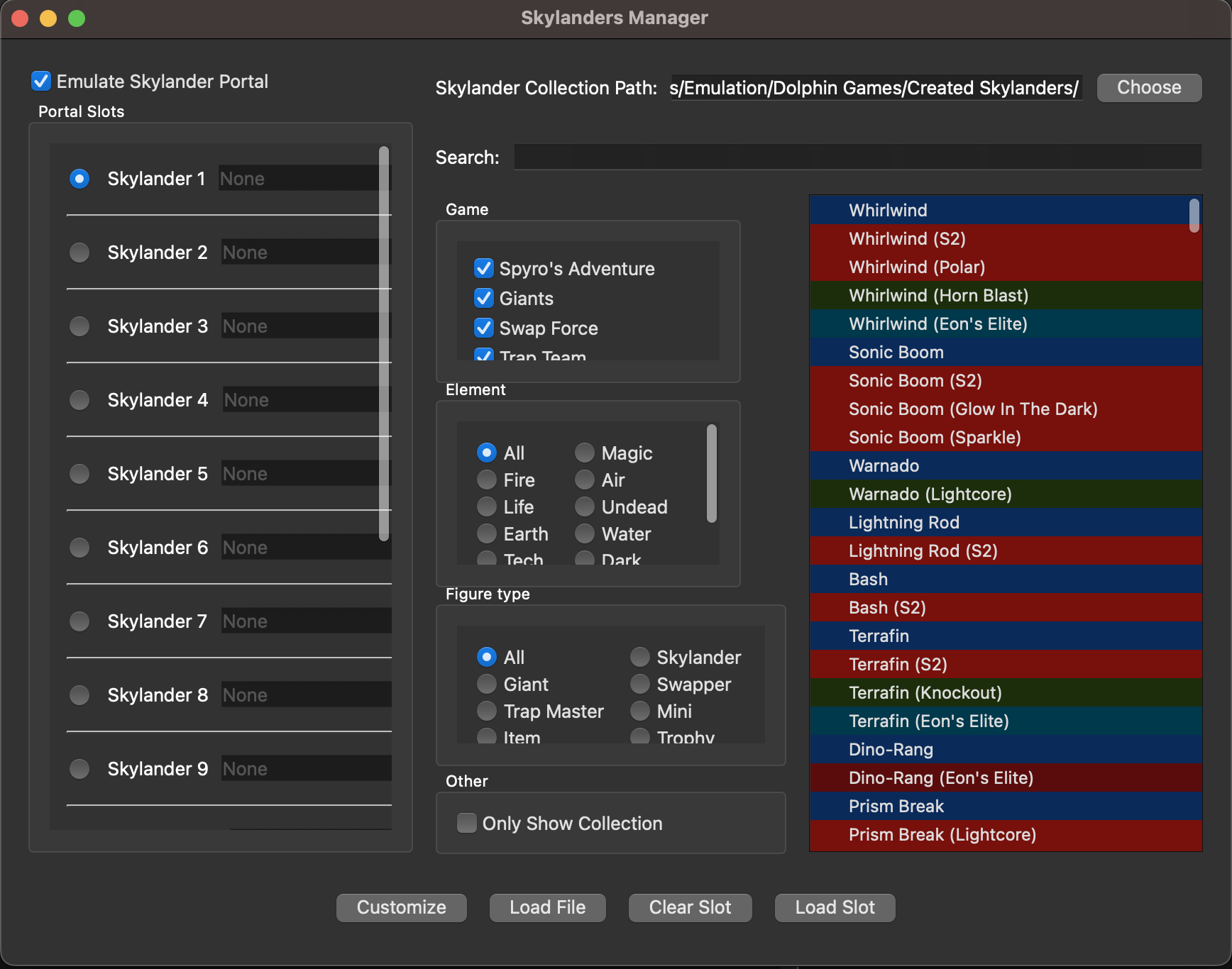Select Whirlwind (Eon's Elite) entry
The height and width of the screenshot is (969, 1232).
click(1006, 323)
